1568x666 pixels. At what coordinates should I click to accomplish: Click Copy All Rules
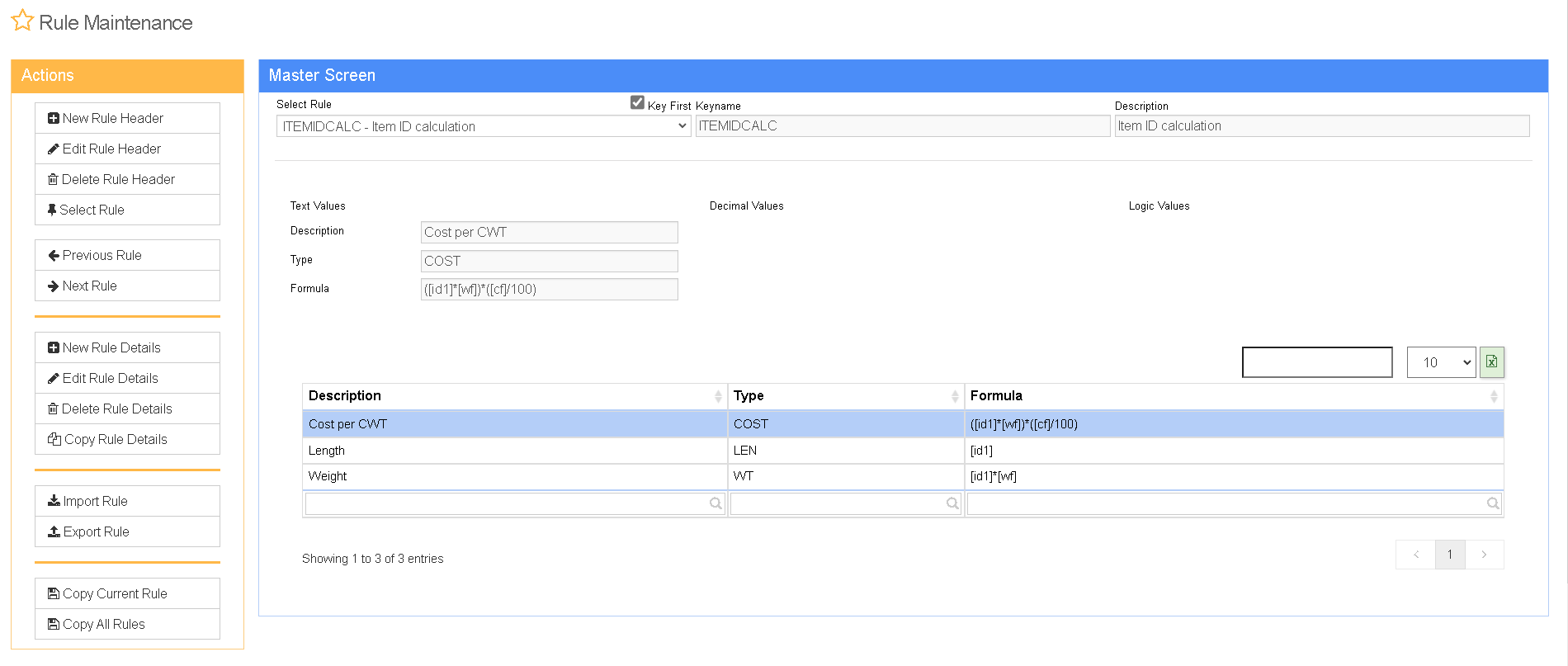127,624
